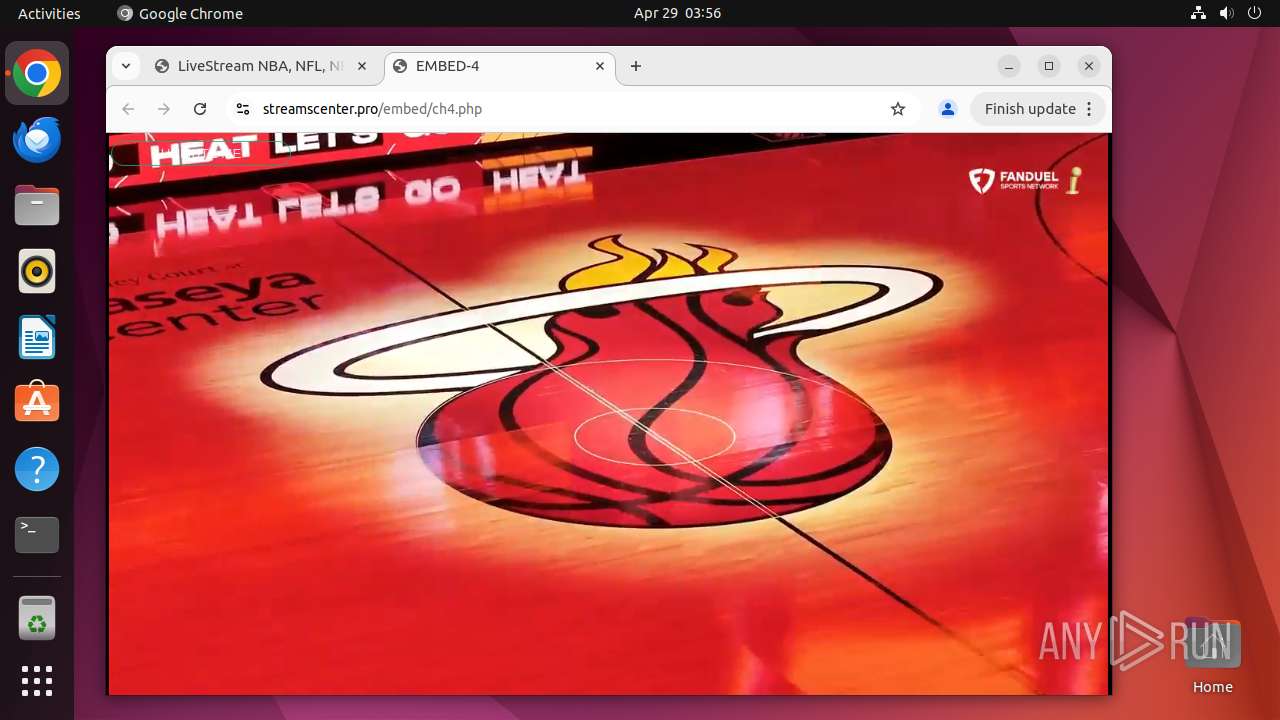Open the tab search dropdown

[126, 66]
